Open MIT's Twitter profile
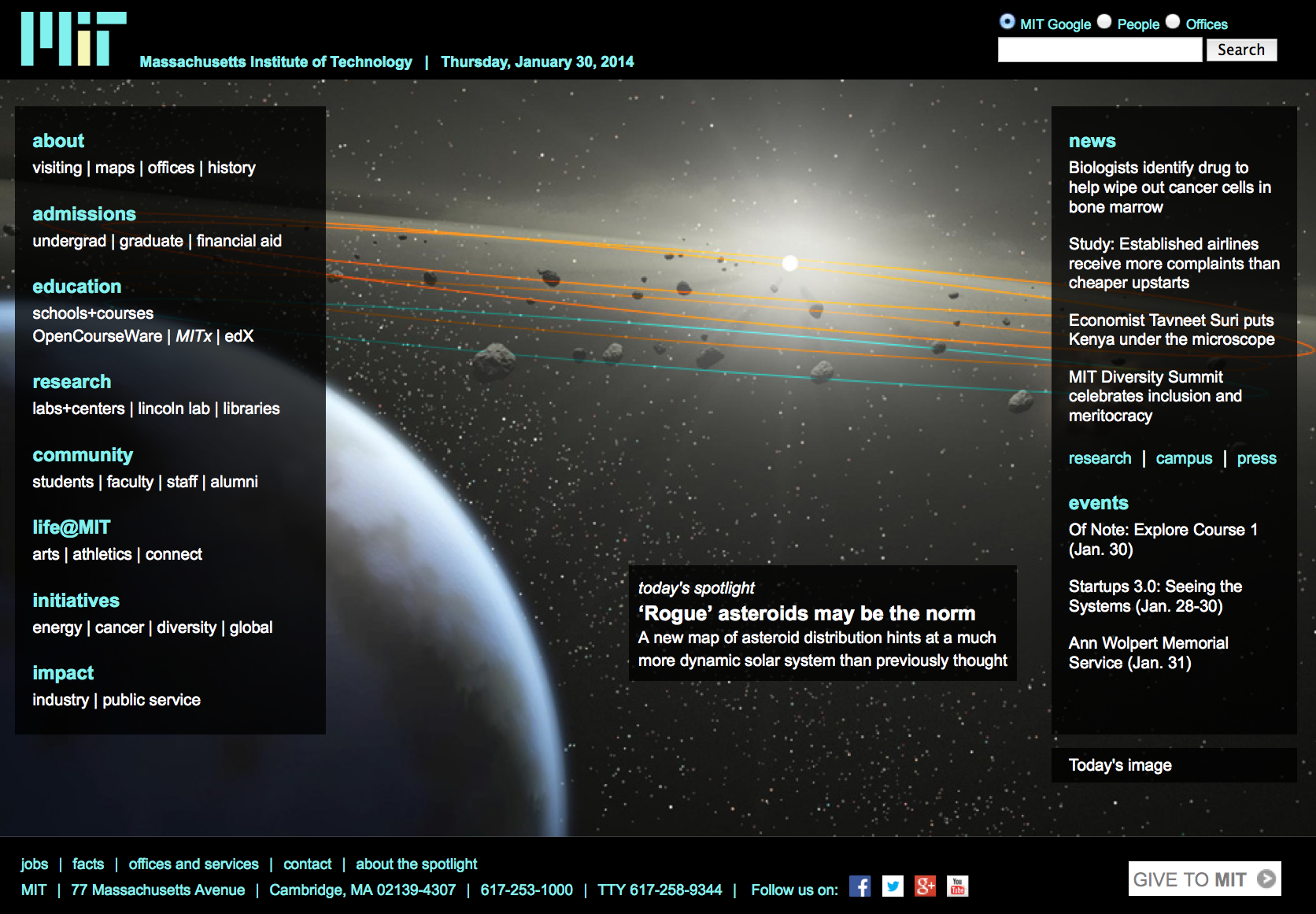The width and height of the screenshot is (1316, 914). pyautogui.click(x=893, y=886)
